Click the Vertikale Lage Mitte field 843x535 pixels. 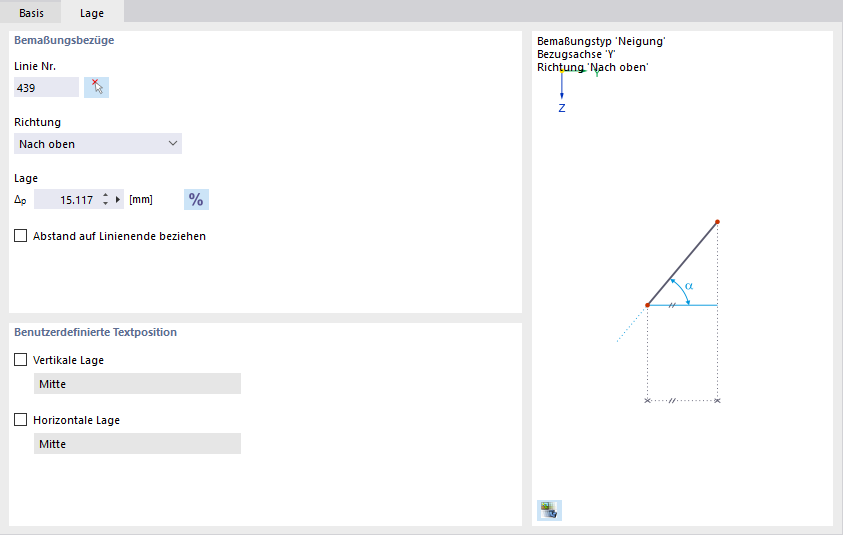pyautogui.click(x=137, y=384)
